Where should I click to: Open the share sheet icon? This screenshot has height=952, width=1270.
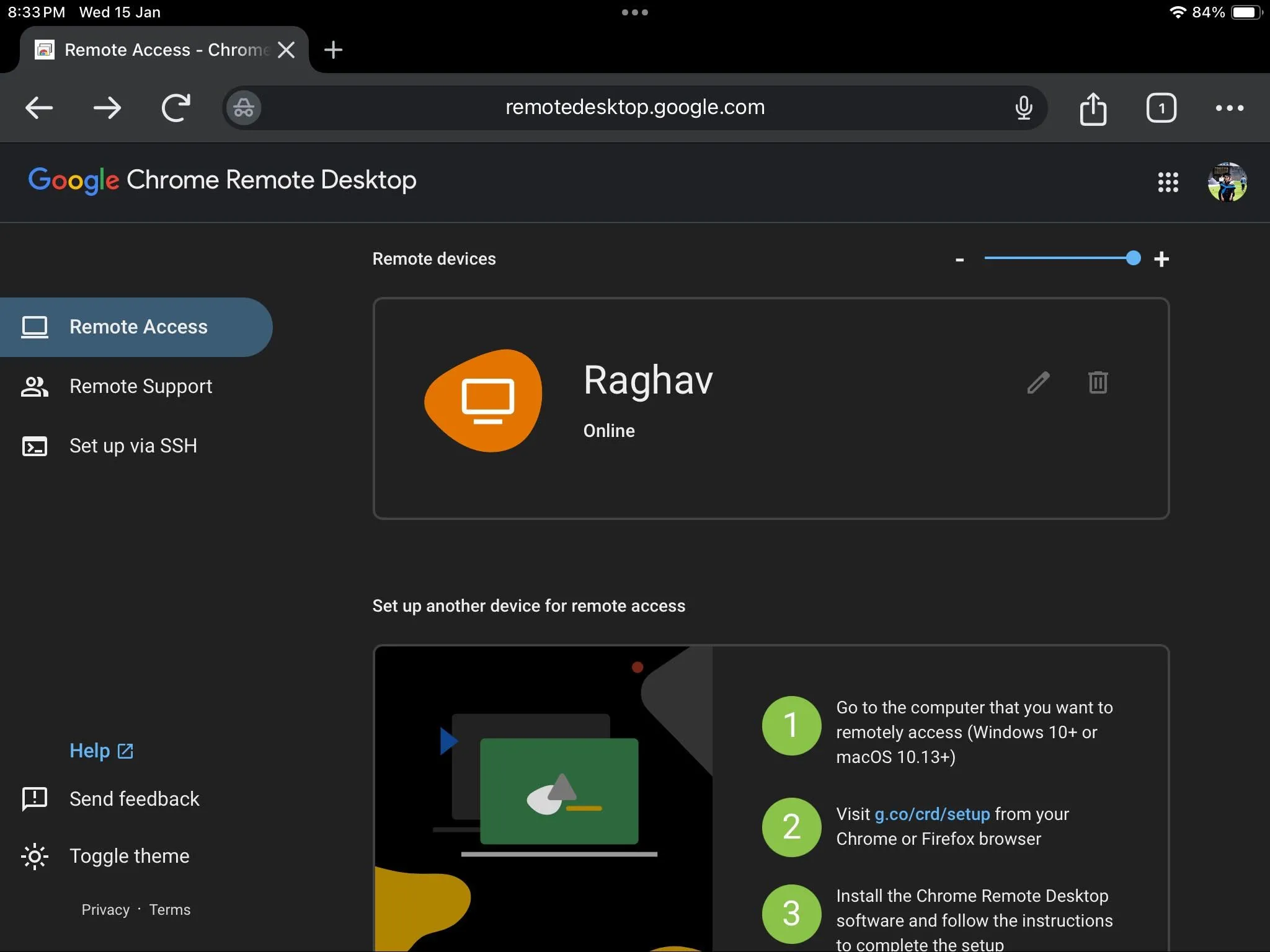point(1093,108)
